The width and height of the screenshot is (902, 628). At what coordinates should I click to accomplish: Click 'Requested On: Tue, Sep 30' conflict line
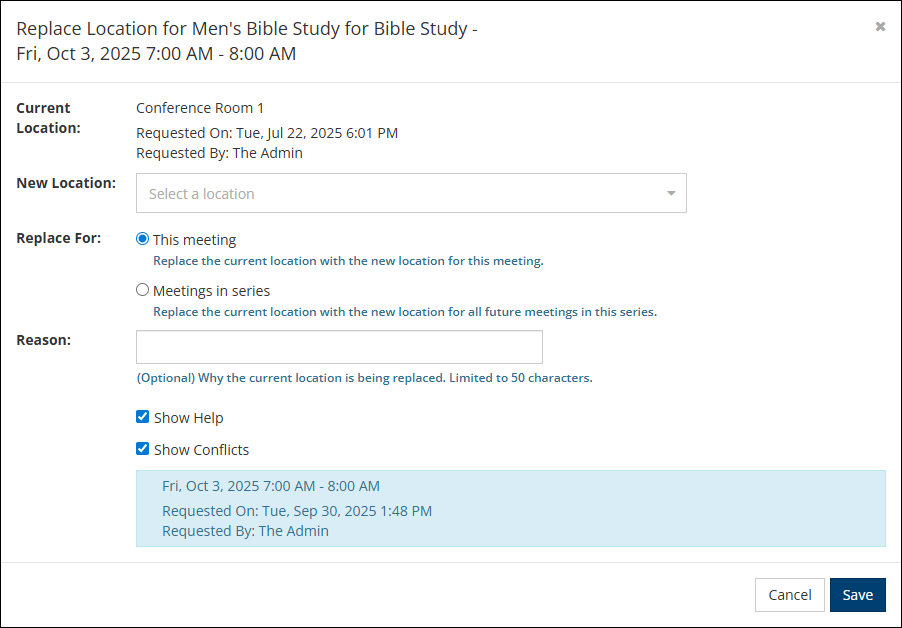[x=297, y=511]
